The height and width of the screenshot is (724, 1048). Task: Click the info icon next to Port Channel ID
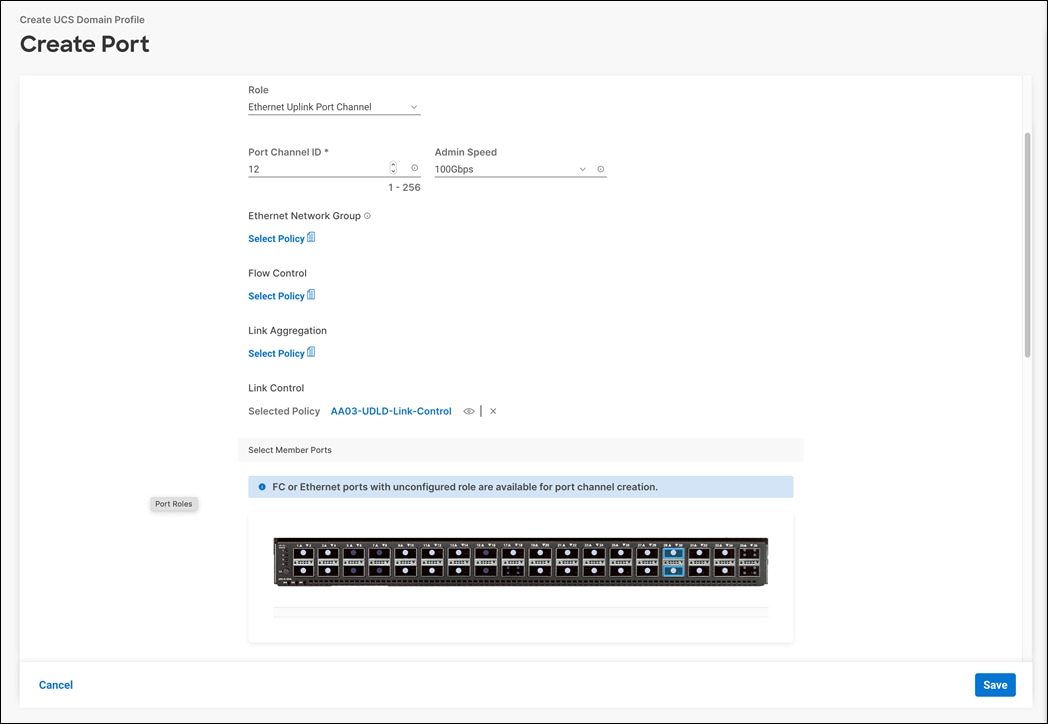tap(414, 168)
